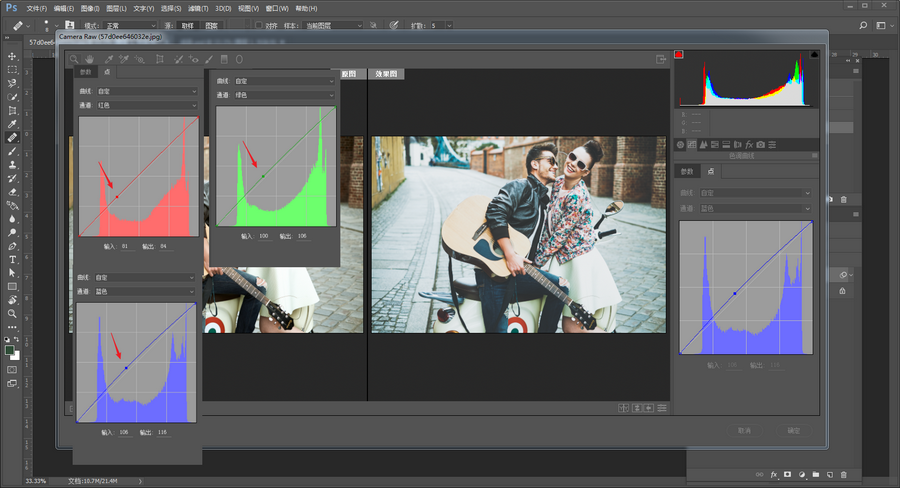Image resolution: width=900 pixels, height=488 pixels.
Task: Choose the Zoom tool in Camera Raw toolbar
Action: 74,60
